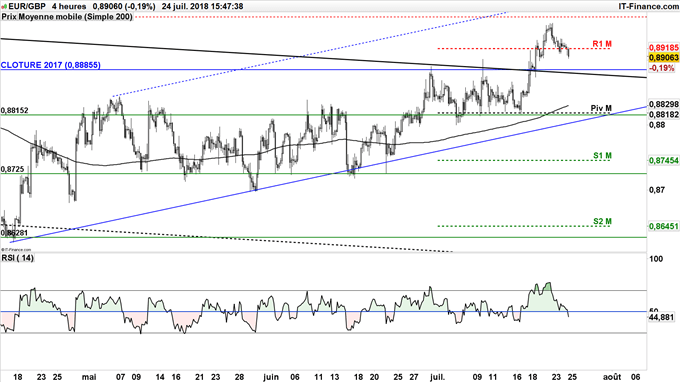This screenshot has height=382, width=680.
Task: Select the juin marker on time axis
Action: (271, 377)
